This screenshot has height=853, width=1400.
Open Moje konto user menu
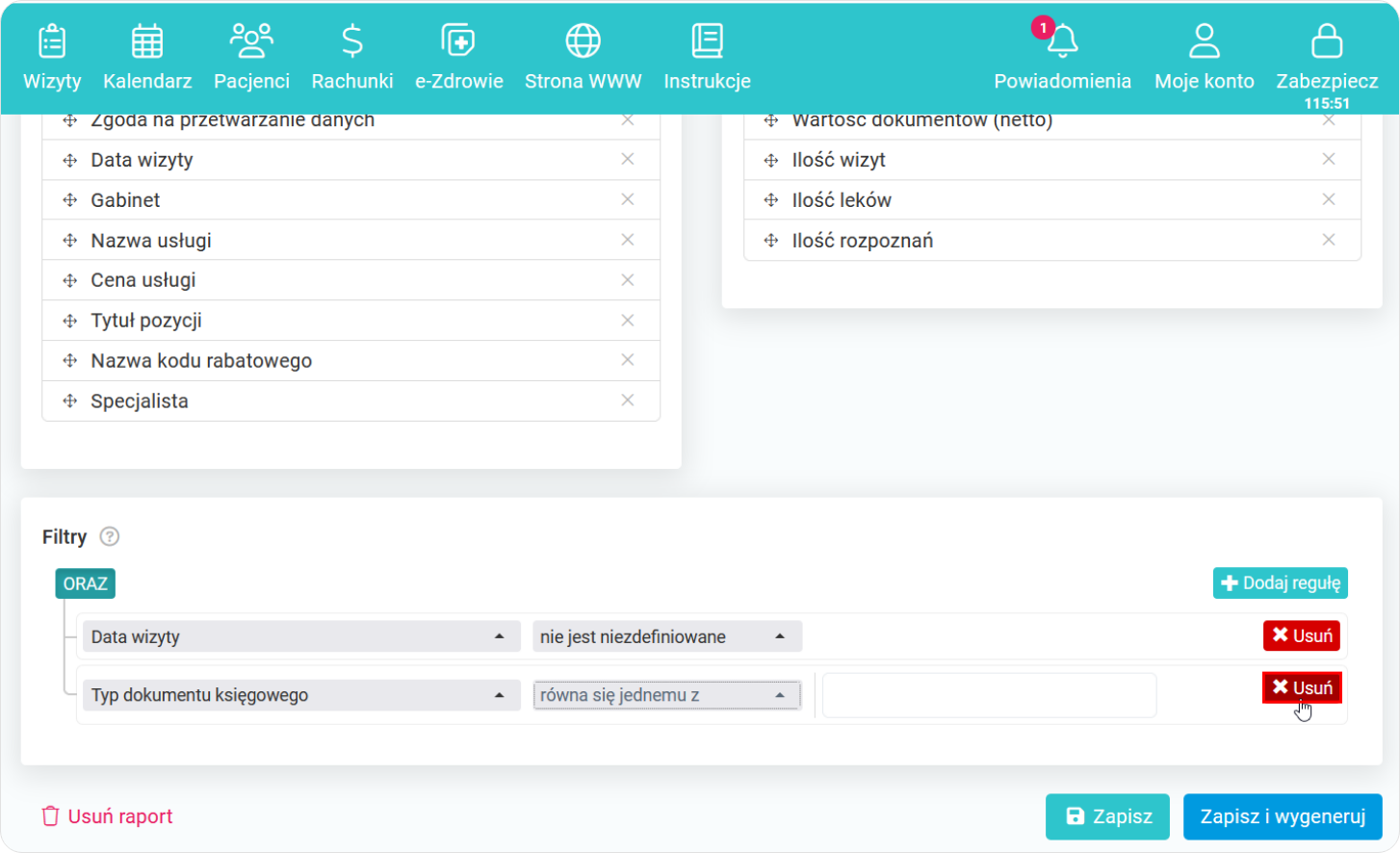tap(1204, 58)
